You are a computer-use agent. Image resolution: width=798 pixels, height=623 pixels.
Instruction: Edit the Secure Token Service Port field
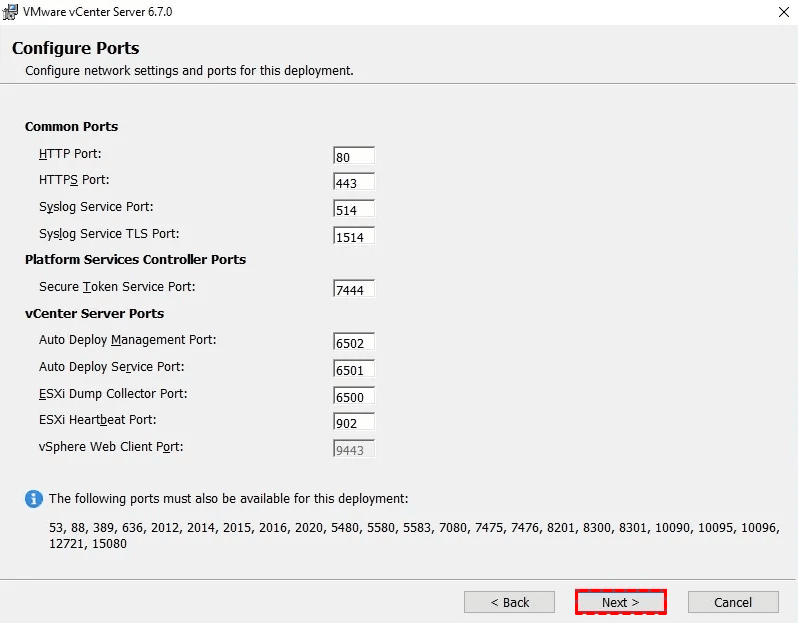click(354, 289)
